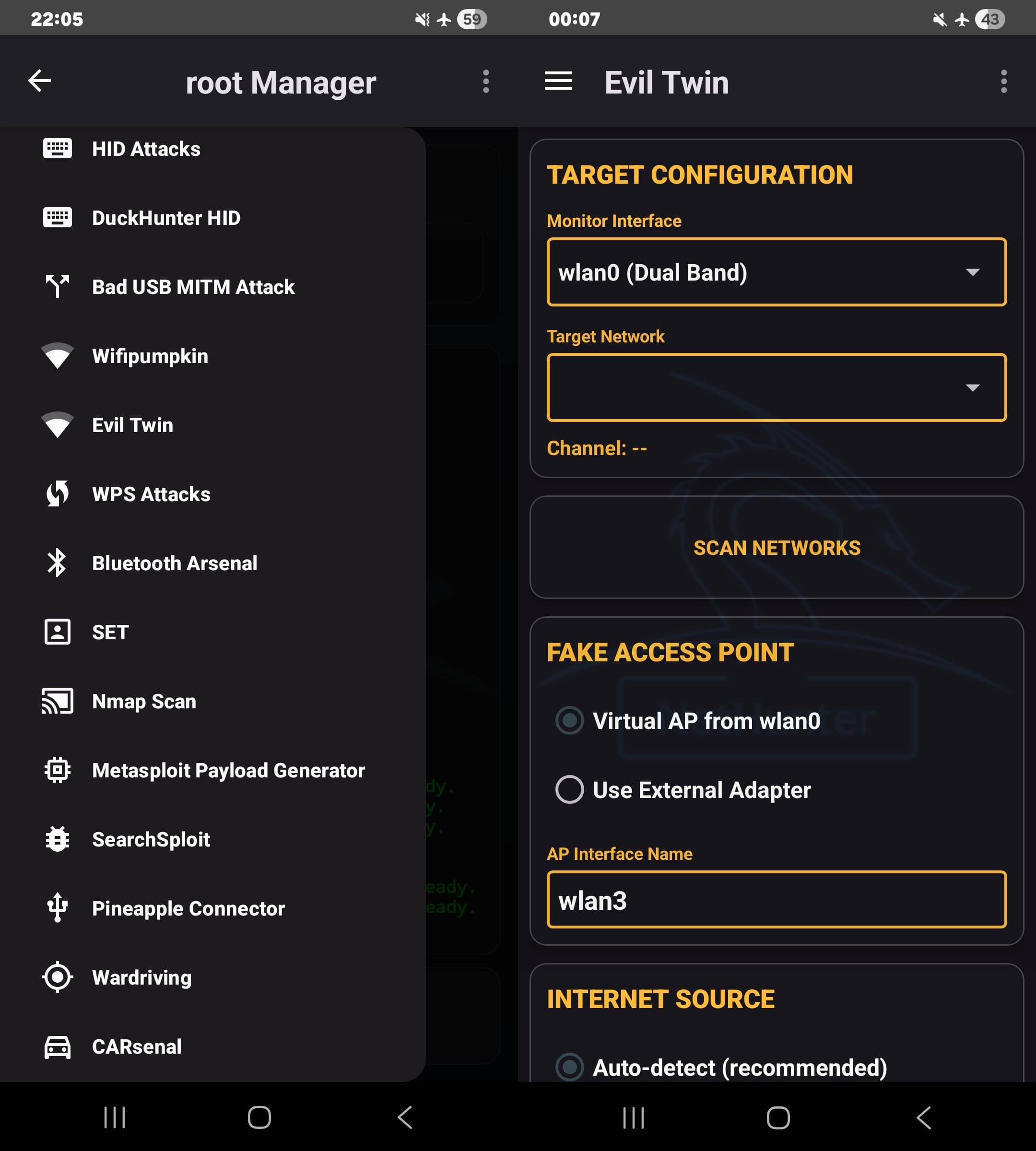The height and width of the screenshot is (1151, 1036).
Task: Open the DuckHunter HID menu entry
Action: coord(213,217)
